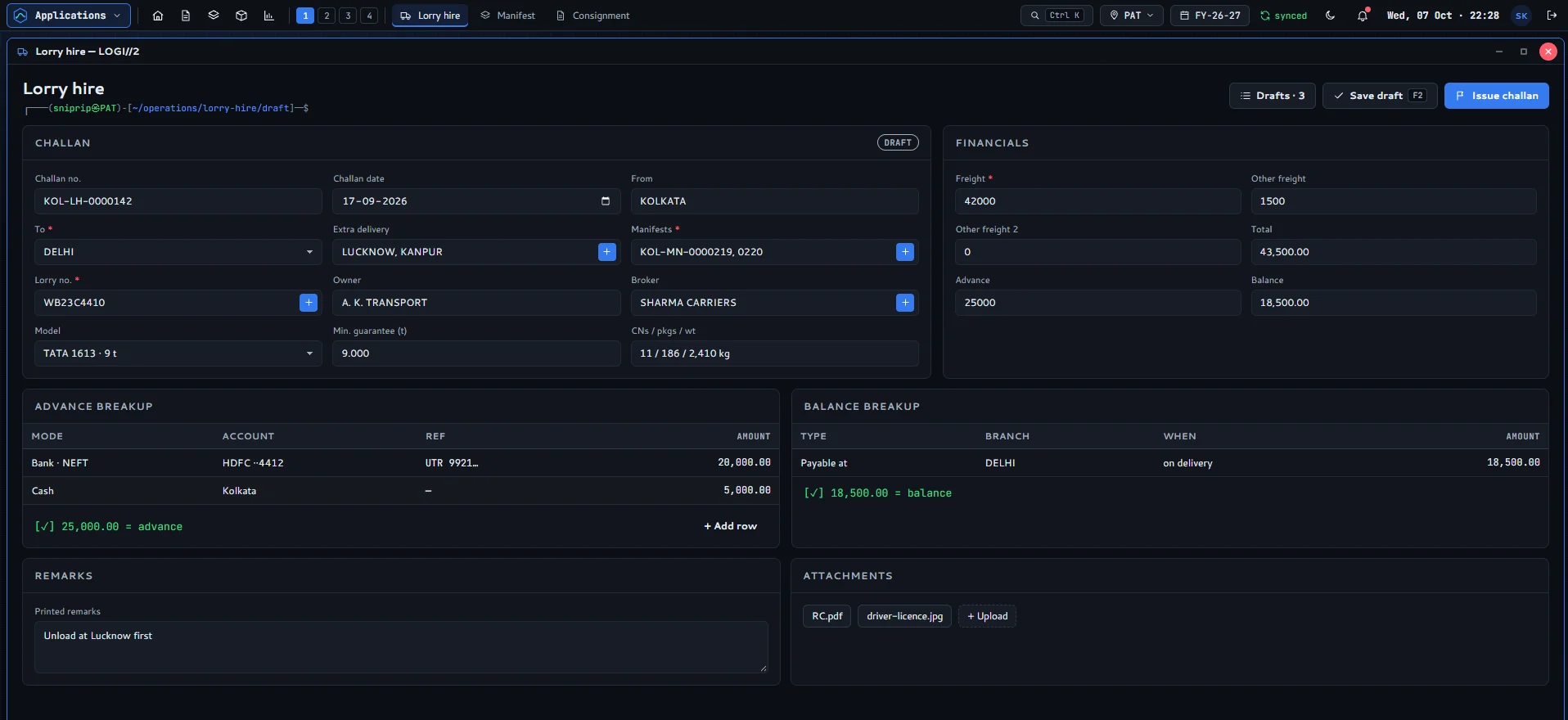1568x720 pixels.
Task: Click the Challan no. field
Action: [178, 201]
